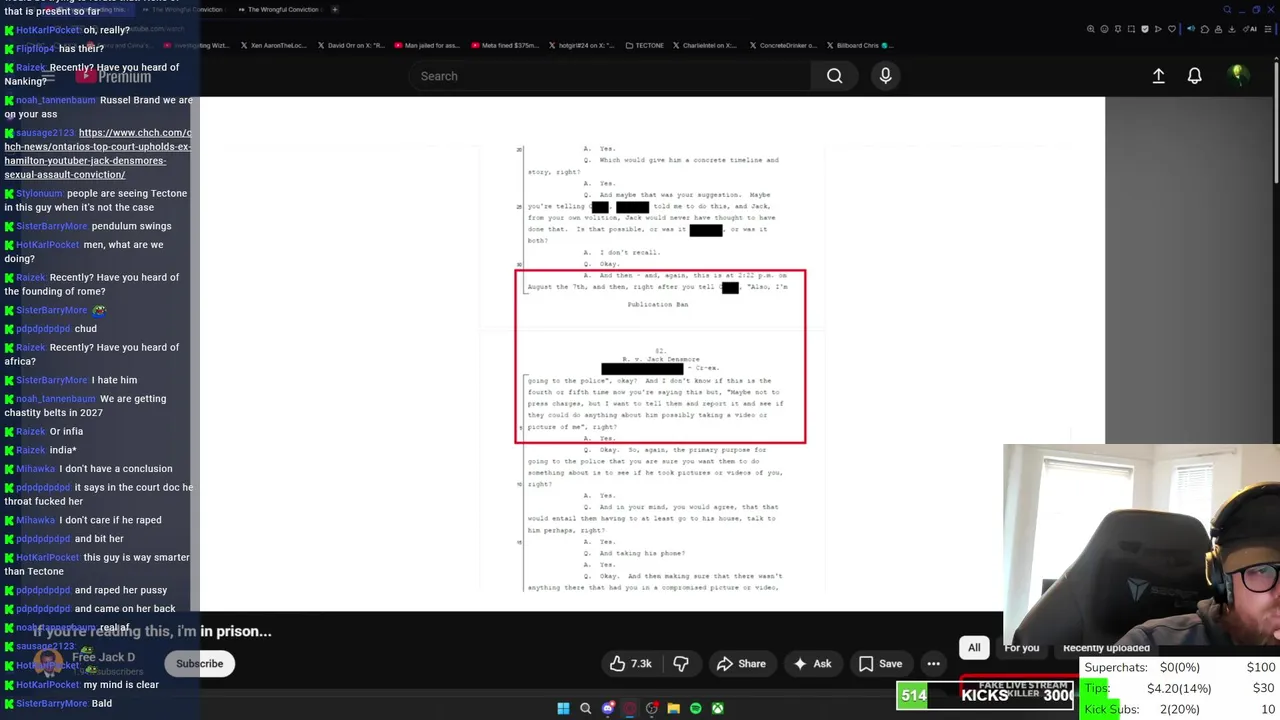Open the TECTONE bookmarks folder
Image resolution: width=1280 pixels, height=720 pixels.
pos(643,45)
